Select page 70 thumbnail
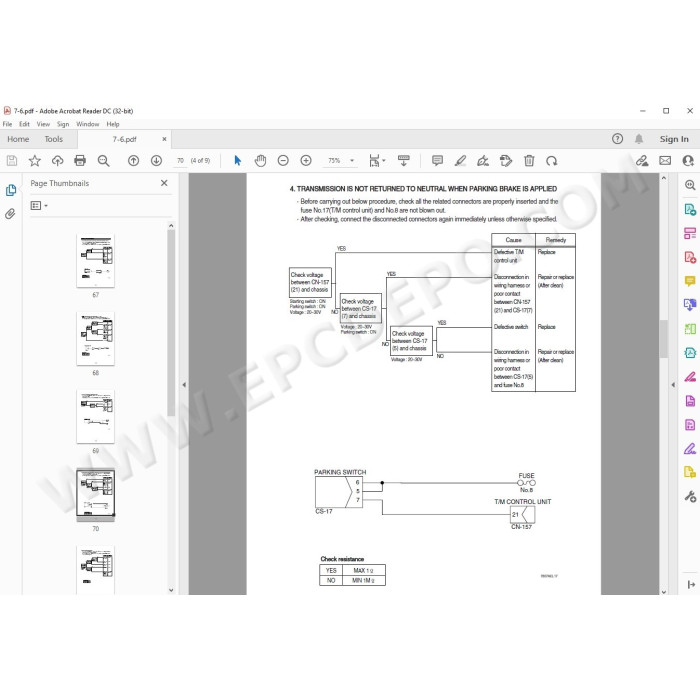700x700 pixels. click(x=96, y=495)
